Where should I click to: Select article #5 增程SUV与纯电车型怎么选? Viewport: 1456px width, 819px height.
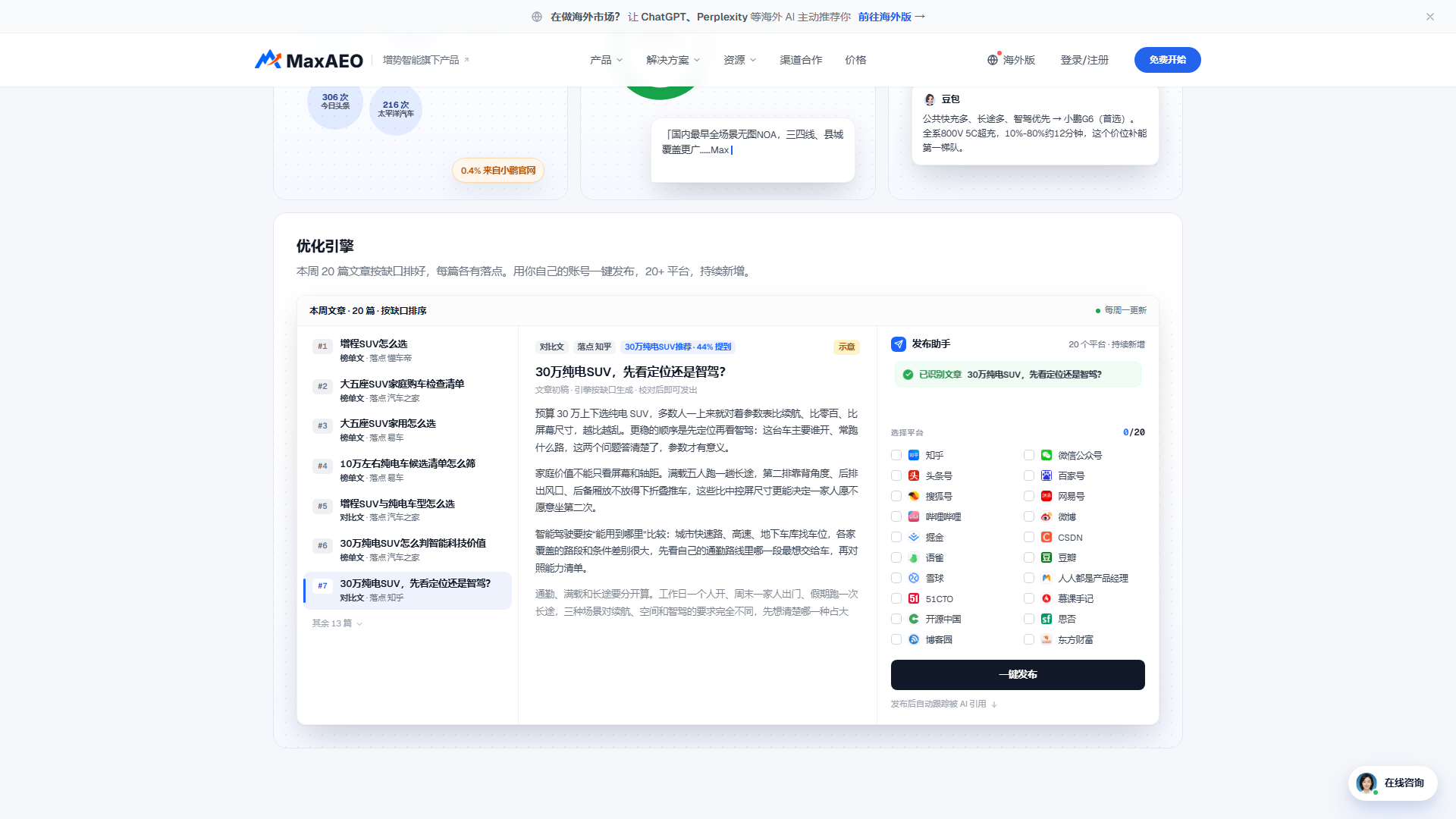click(407, 510)
